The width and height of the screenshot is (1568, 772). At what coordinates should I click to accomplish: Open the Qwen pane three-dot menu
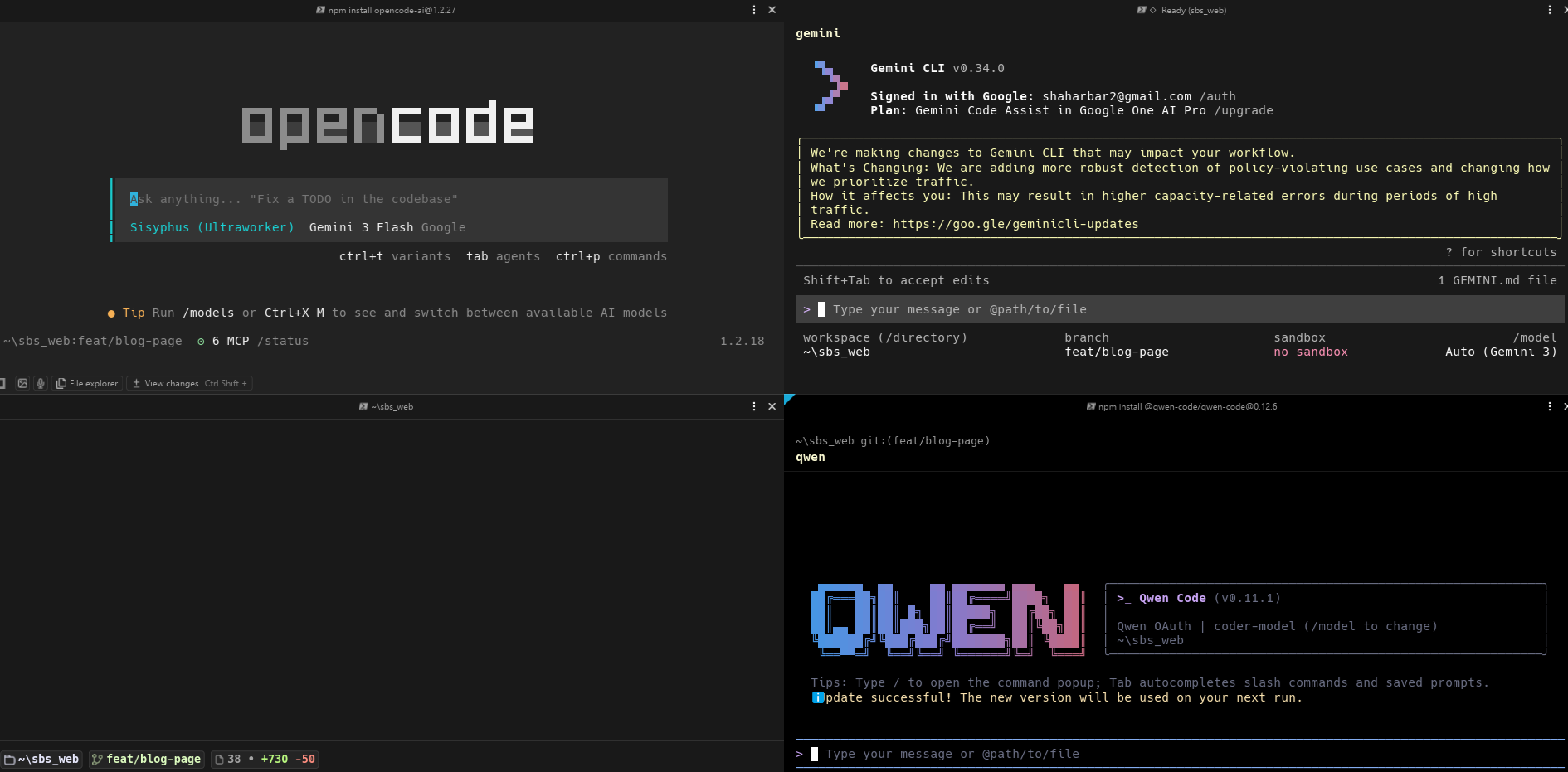(1549, 406)
